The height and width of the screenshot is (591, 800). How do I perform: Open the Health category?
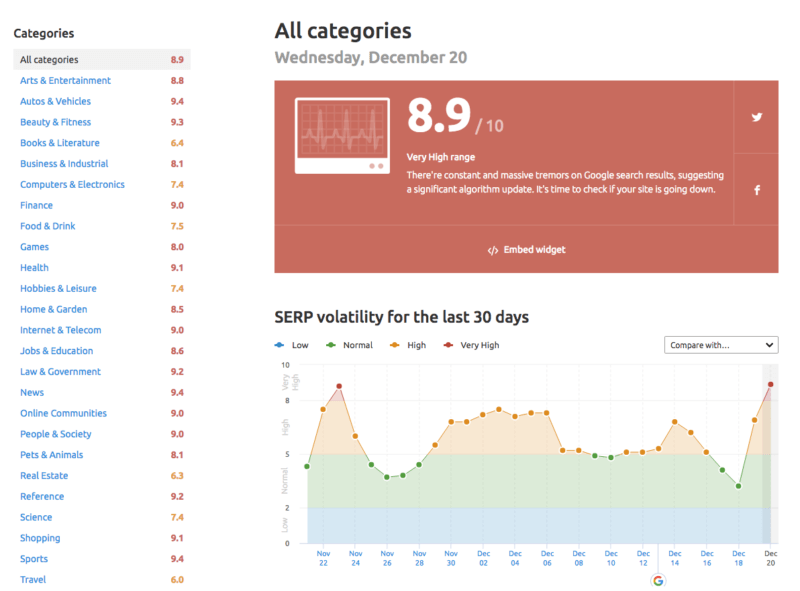[x=34, y=268]
